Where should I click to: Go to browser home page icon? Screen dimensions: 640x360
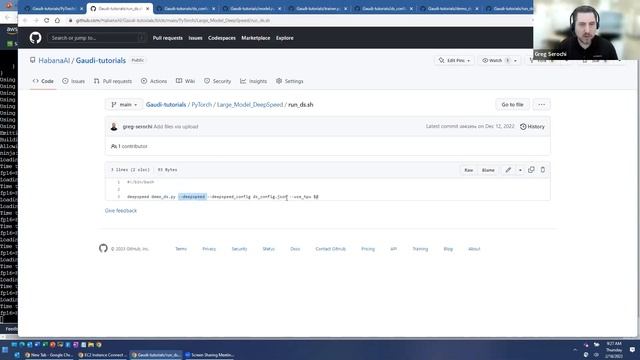coord(57,20)
